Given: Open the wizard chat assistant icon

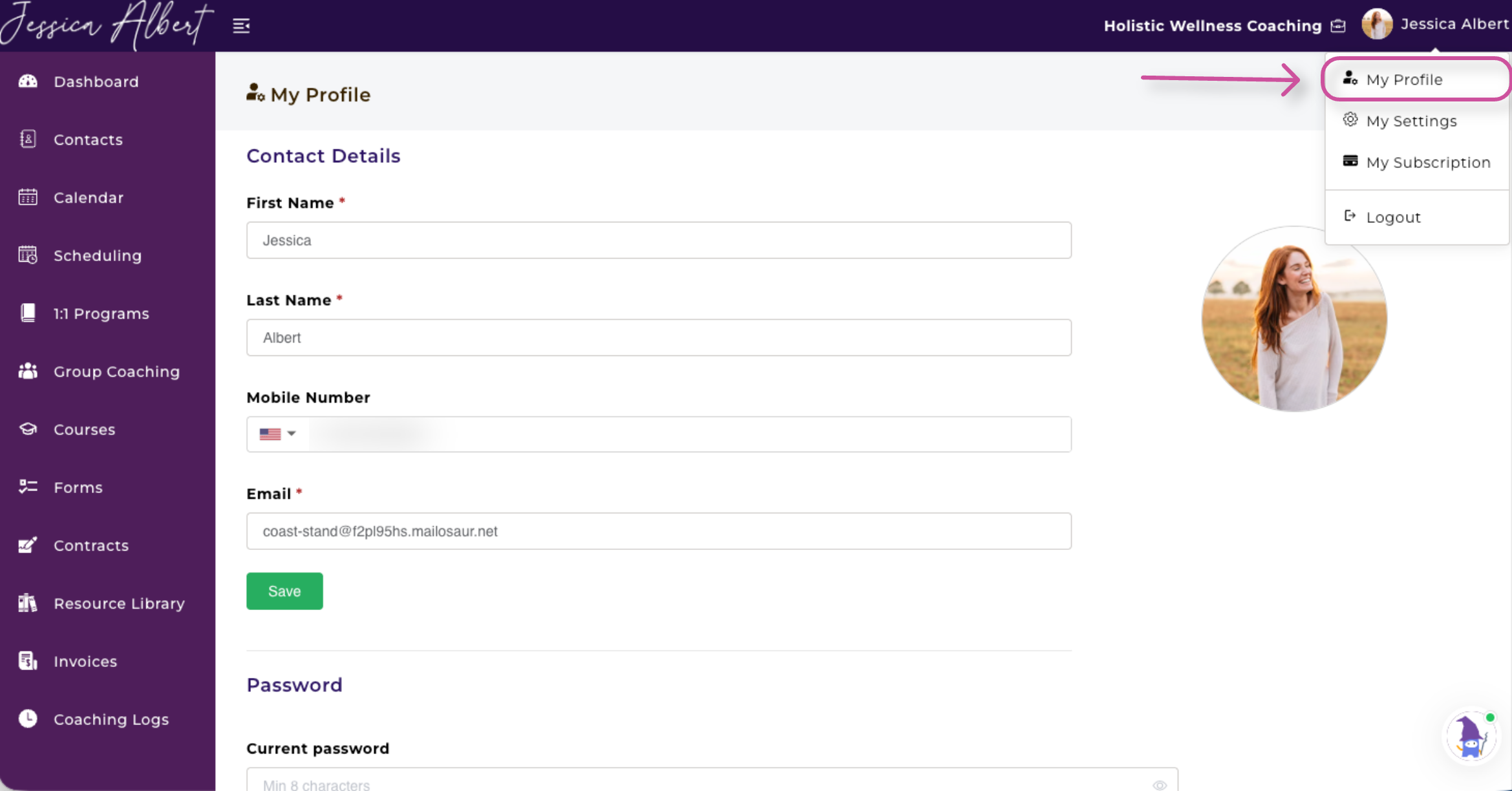Looking at the screenshot, I should 1471,737.
